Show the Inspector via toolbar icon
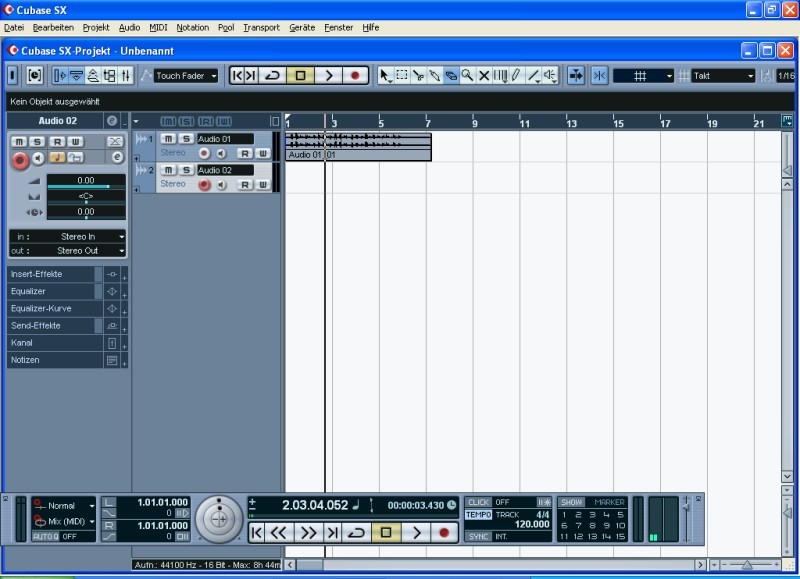This screenshot has width=800, height=579. coord(60,76)
